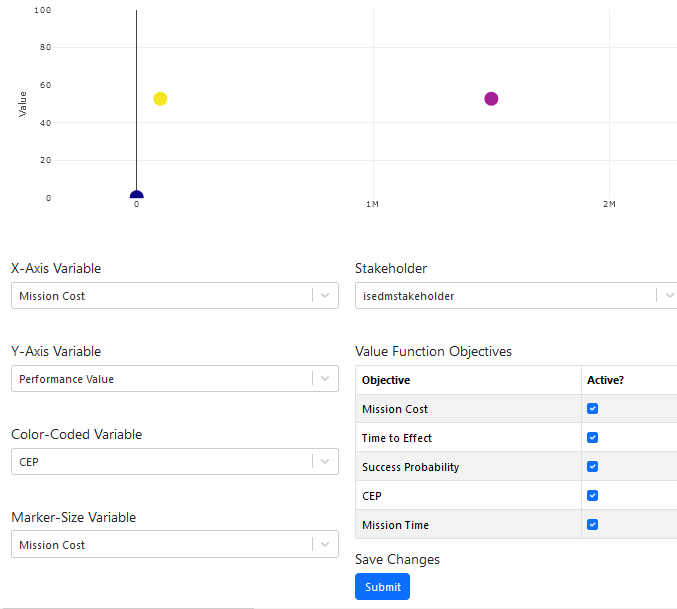Click the dark blue marker at zero
The image size is (677, 609).
[x=137, y=196]
